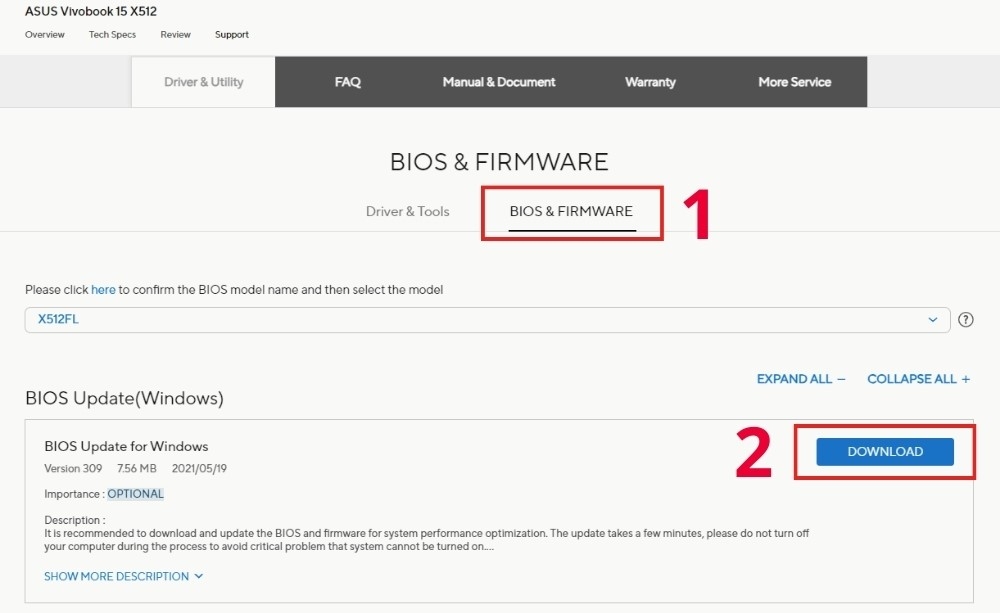The width and height of the screenshot is (1000, 613).
Task: Click the X512FL model selection field
Action: 487,320
